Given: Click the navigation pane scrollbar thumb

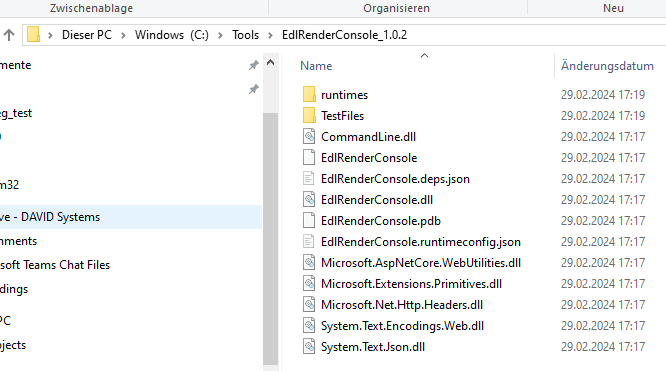Looking at the screenshot, I should pos(271,239).
